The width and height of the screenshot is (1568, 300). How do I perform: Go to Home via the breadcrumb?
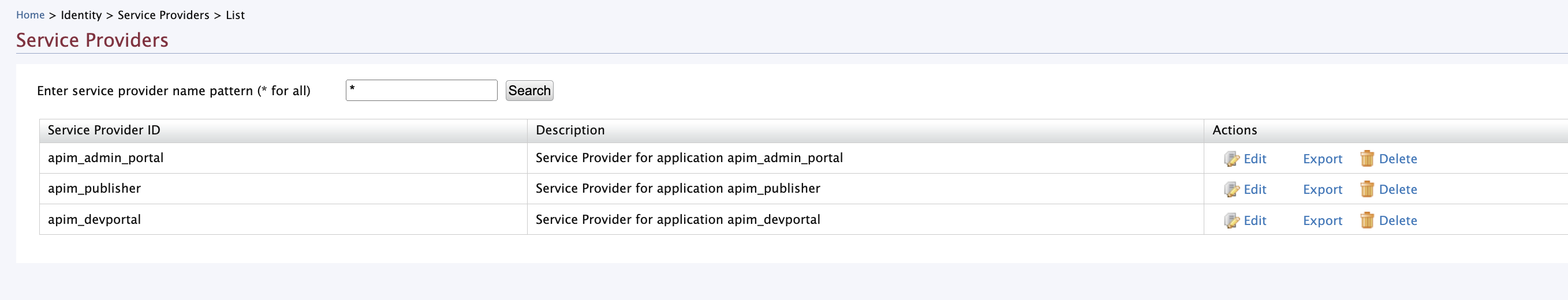point(30,15)
